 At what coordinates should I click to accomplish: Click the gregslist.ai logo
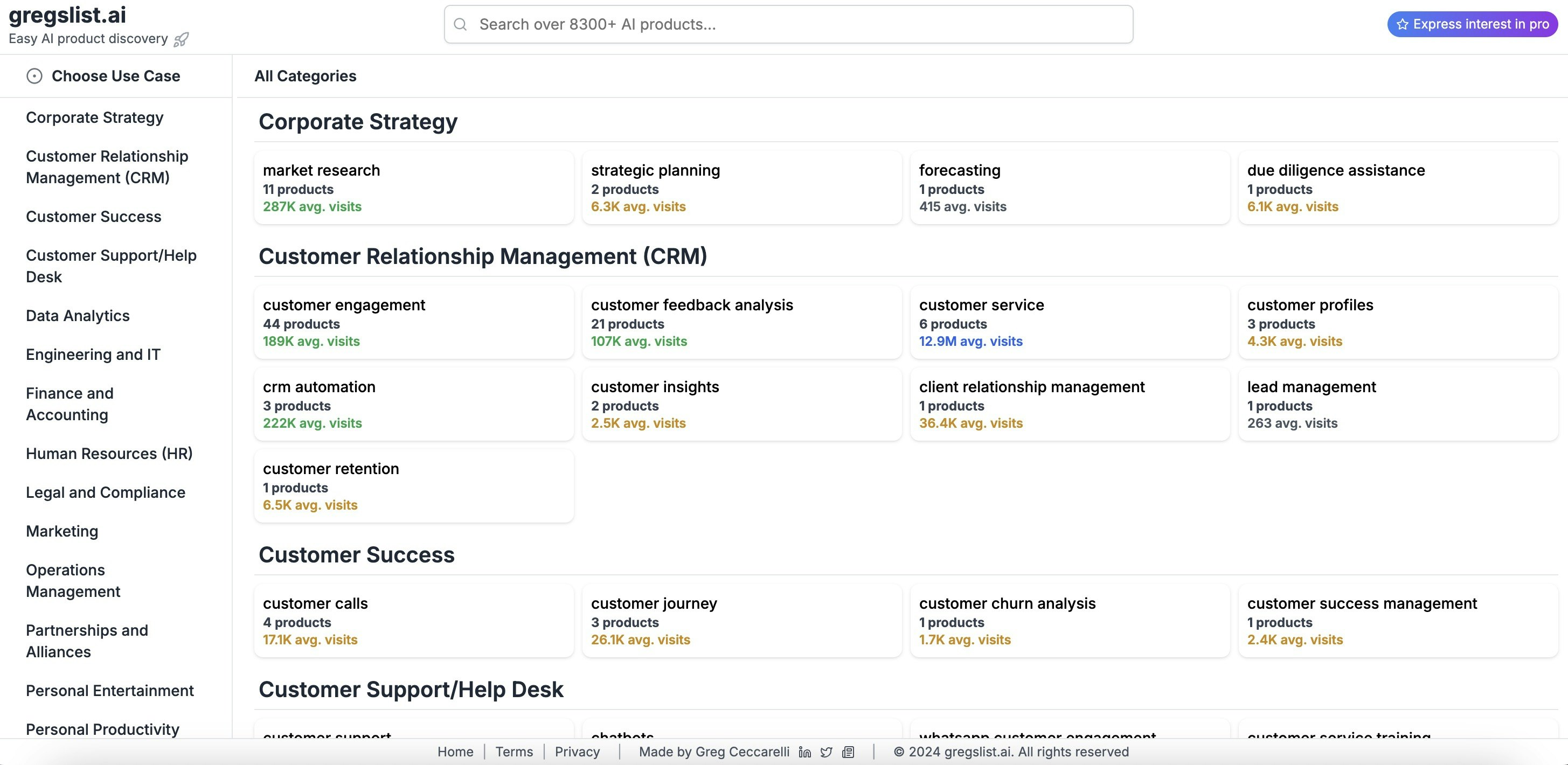[67, 15]
